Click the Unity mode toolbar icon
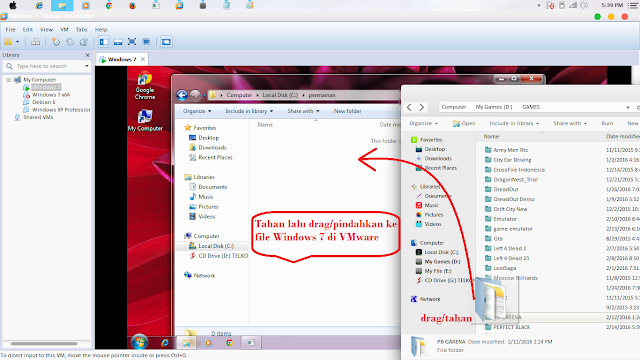This screenshot has width=640, height=360. (146, 42)
